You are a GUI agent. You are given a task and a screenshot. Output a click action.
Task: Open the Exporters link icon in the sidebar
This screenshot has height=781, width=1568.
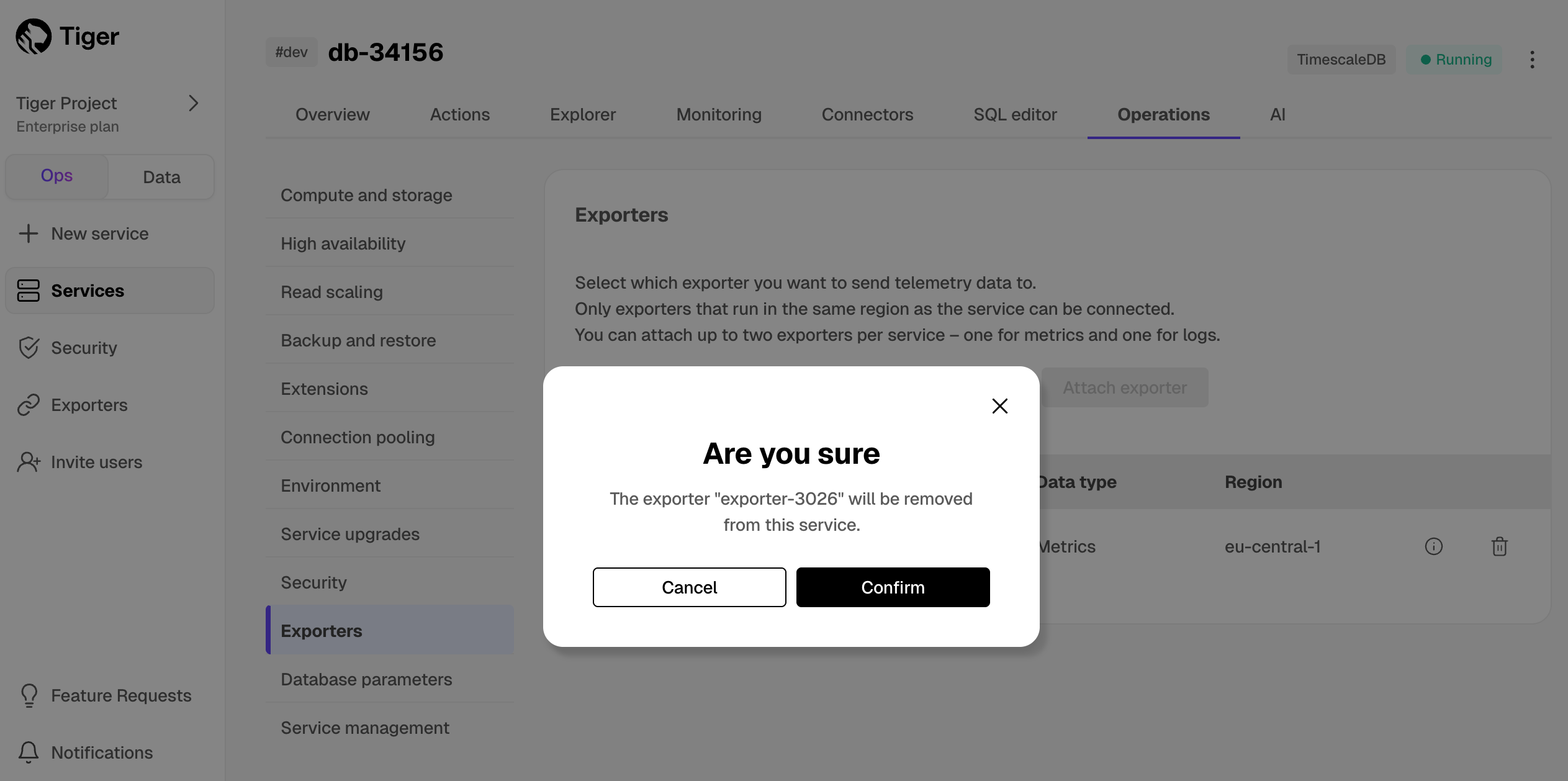pos(29,405)
